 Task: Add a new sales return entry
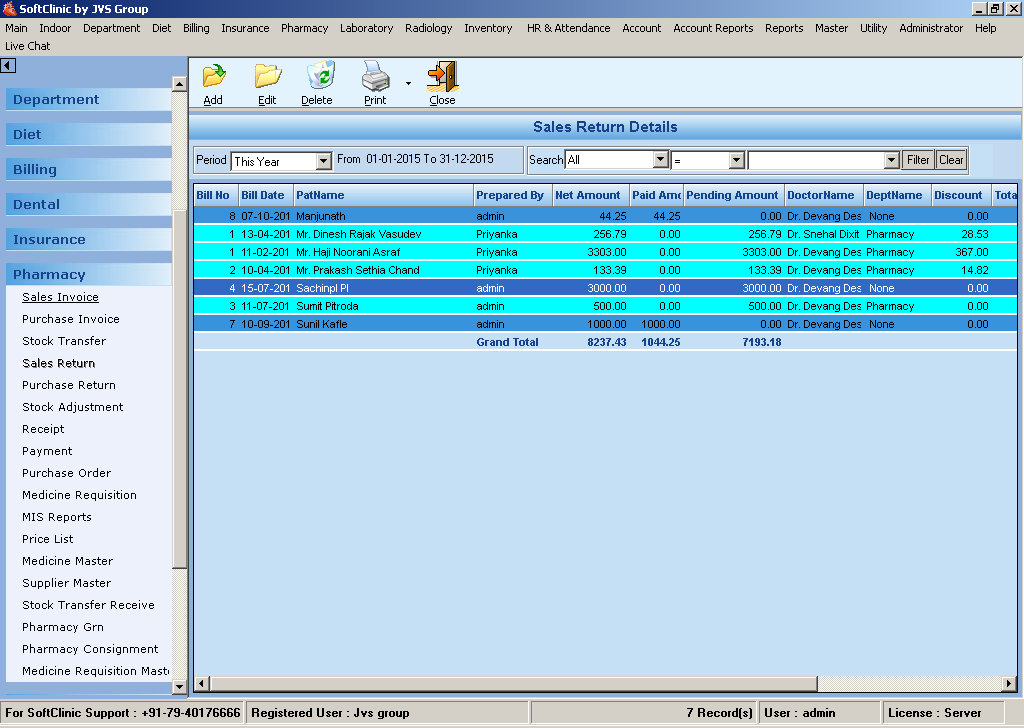coord(213,82)
